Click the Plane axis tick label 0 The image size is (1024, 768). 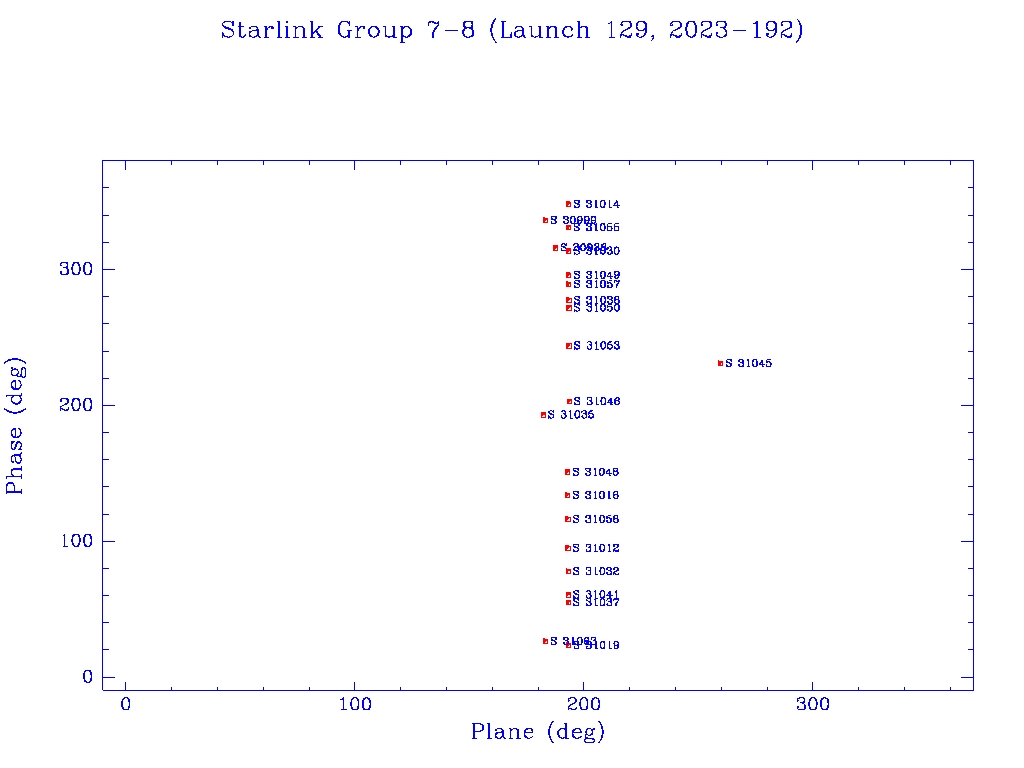(125, 705)
